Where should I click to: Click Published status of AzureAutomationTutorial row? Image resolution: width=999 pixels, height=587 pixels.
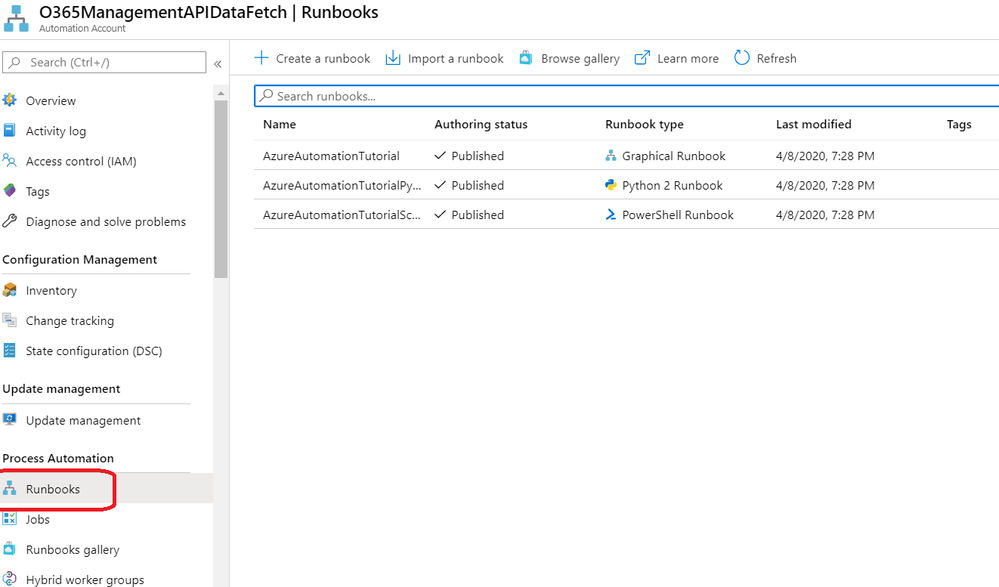pyautogui.click(x=477, y=156)
